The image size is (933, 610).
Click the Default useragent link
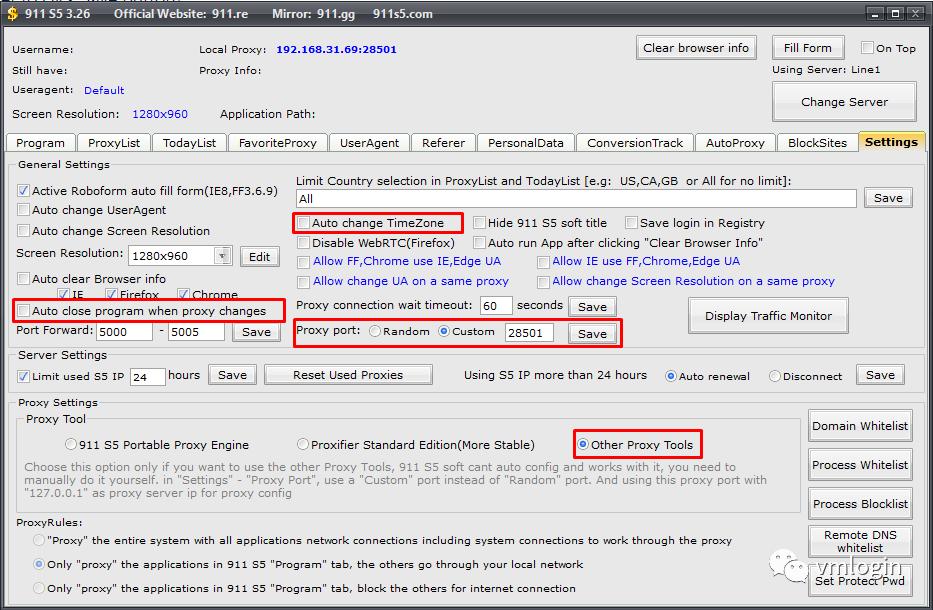click(104, 91)
